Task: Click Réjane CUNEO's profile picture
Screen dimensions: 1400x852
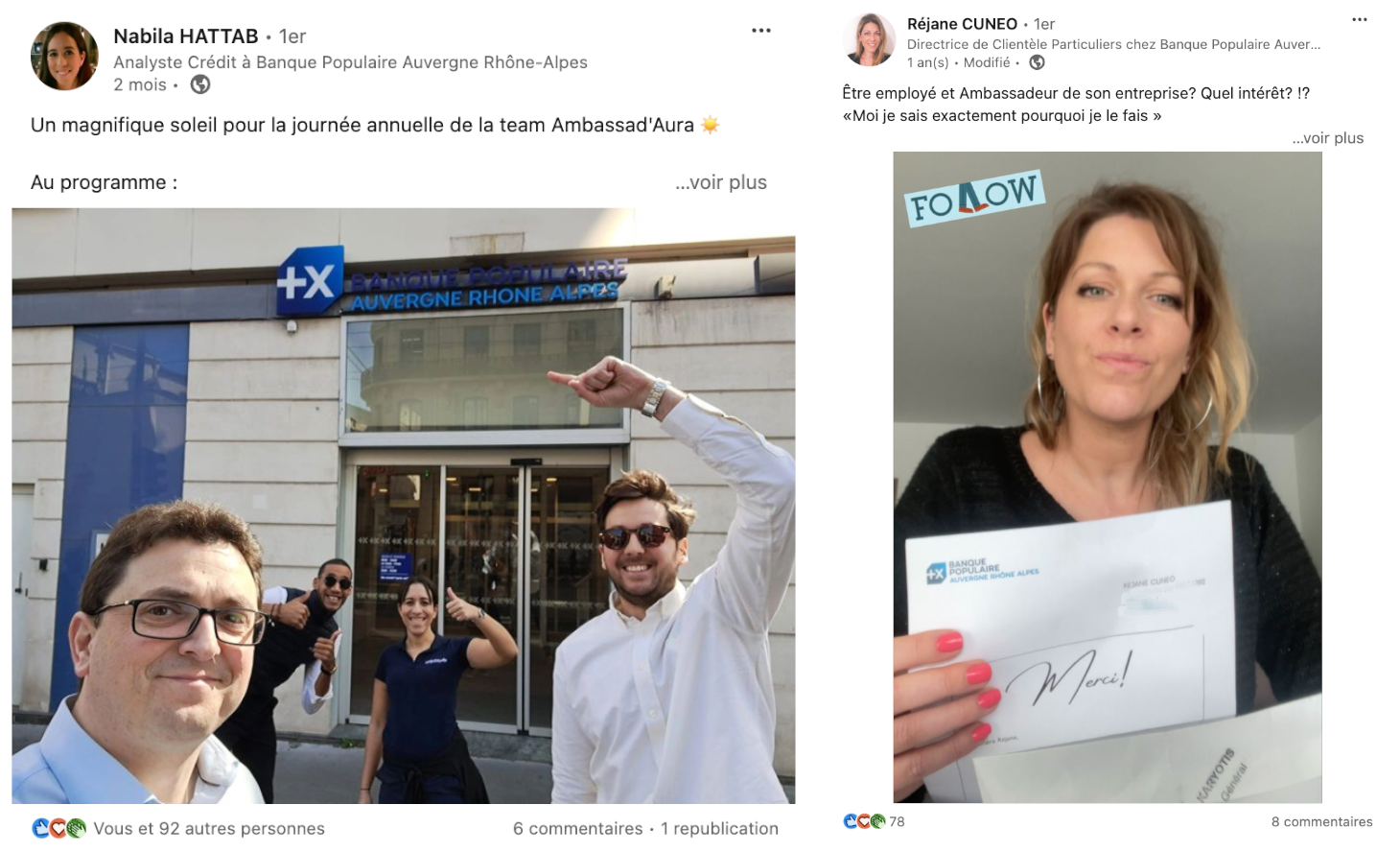Action: click(869, 39)
